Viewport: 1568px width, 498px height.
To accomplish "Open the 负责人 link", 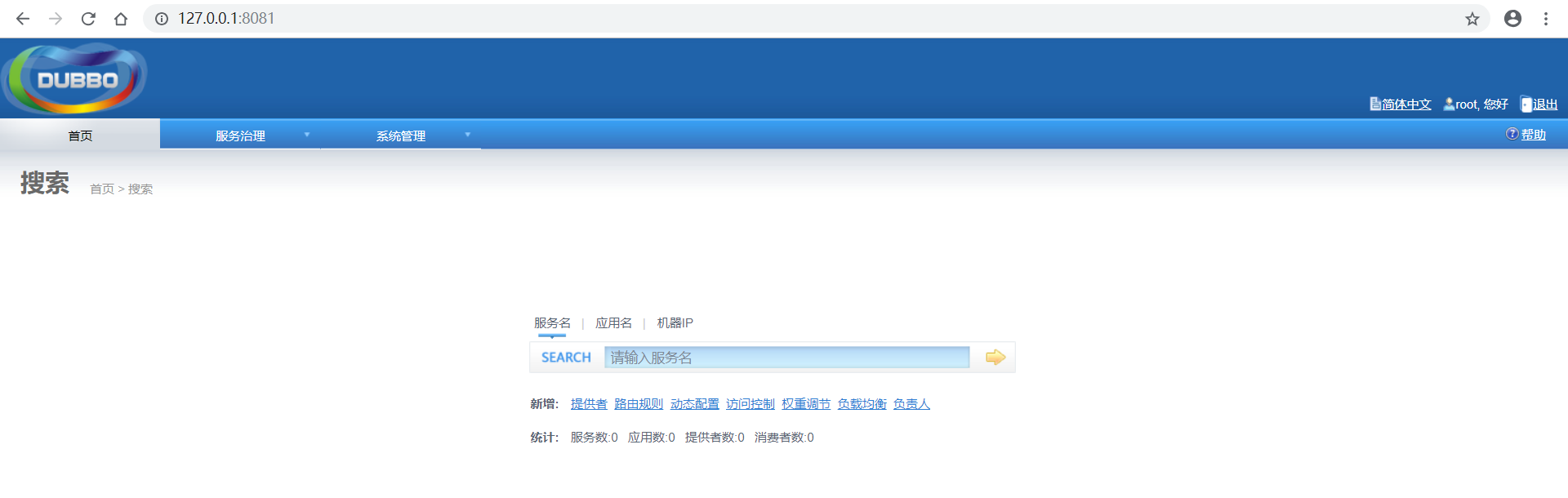I will pos(911,404).
